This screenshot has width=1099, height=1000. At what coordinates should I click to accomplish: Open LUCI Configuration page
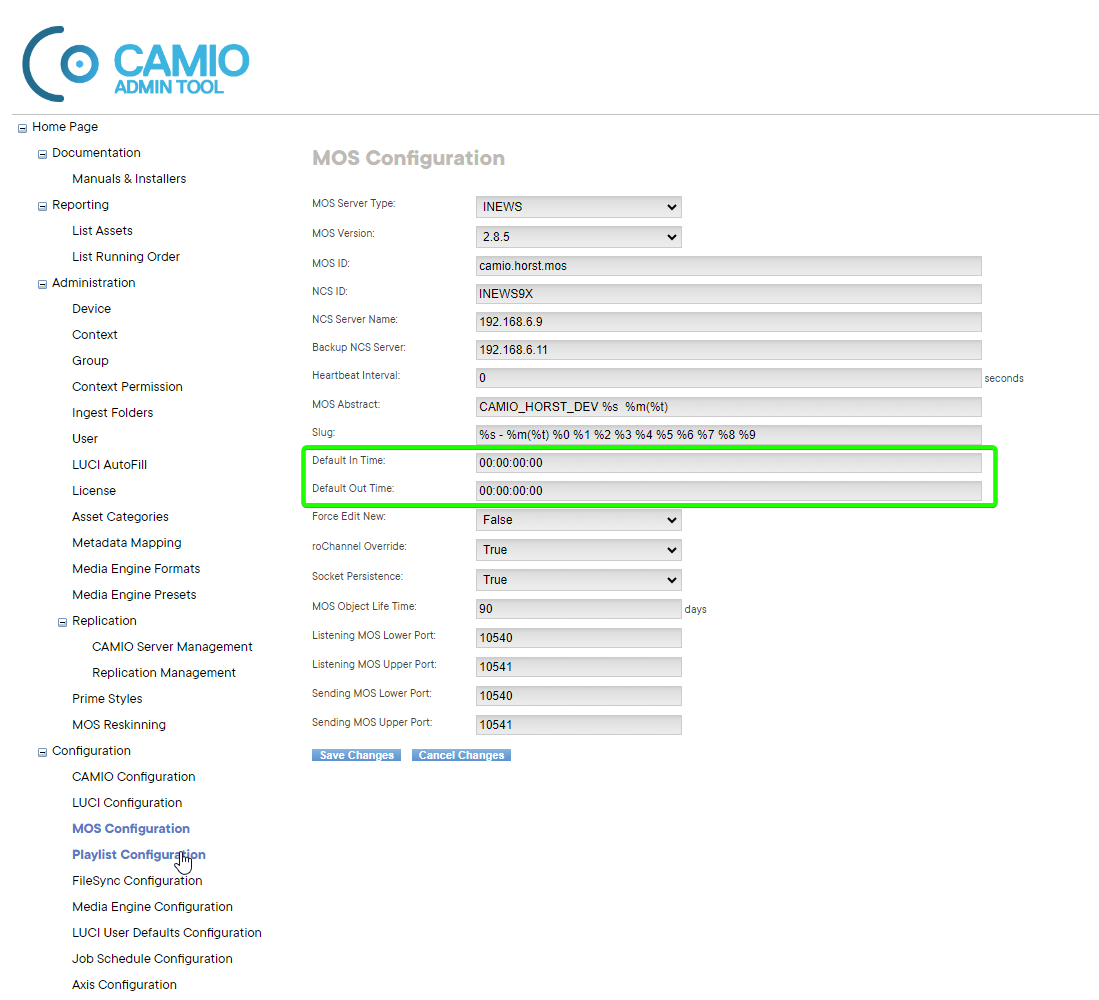point(127,802)
